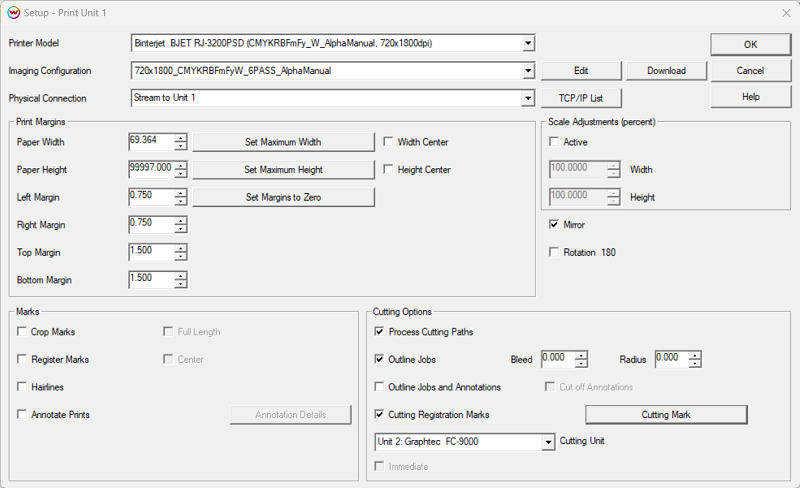Click the Cutting Mark button

[666, 414]
